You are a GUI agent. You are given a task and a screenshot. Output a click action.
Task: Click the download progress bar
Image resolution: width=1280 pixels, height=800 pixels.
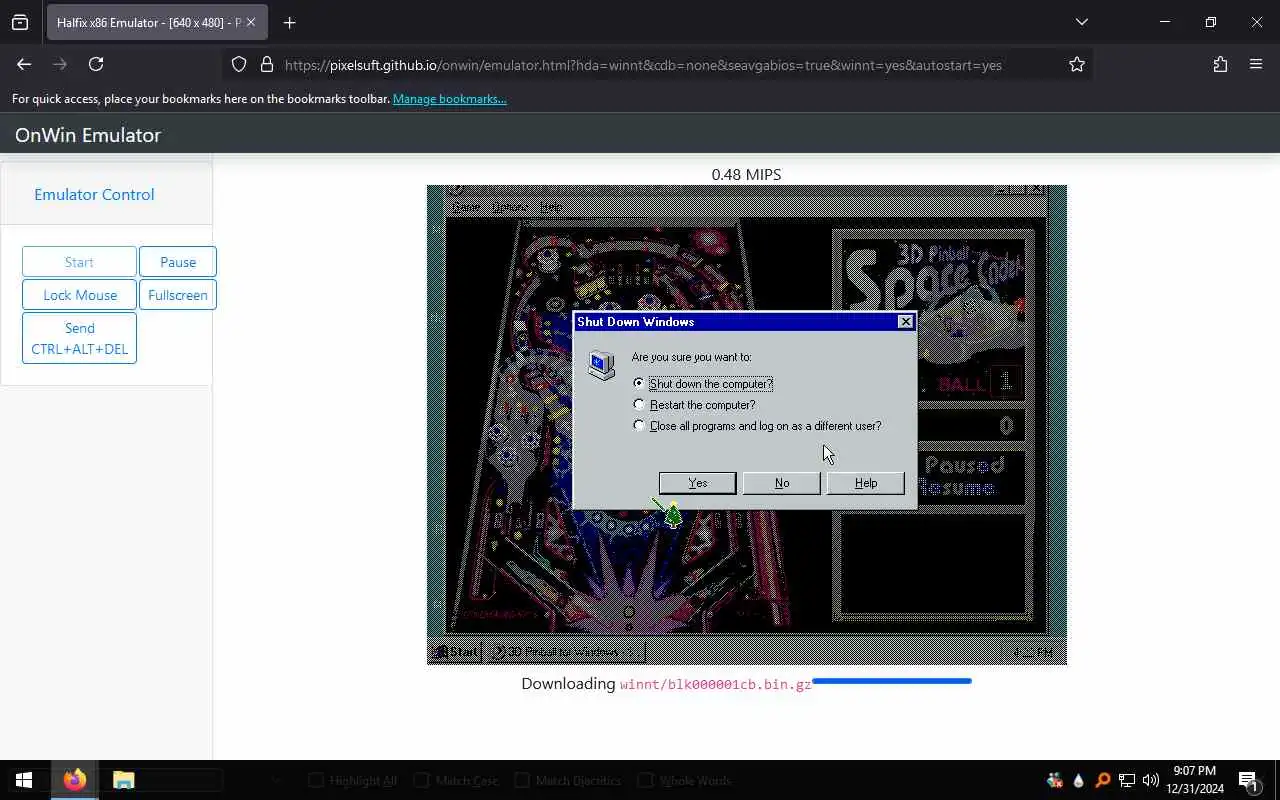[892, 682]
